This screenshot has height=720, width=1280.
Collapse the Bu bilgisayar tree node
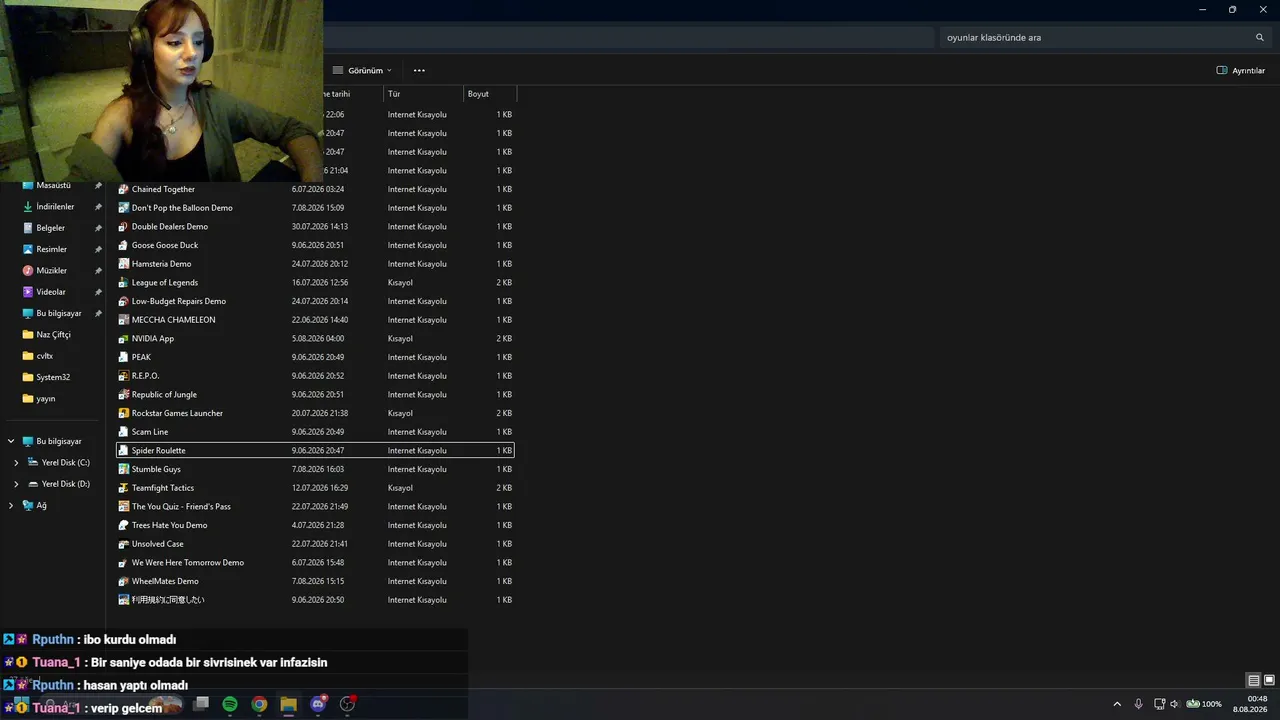11,441
